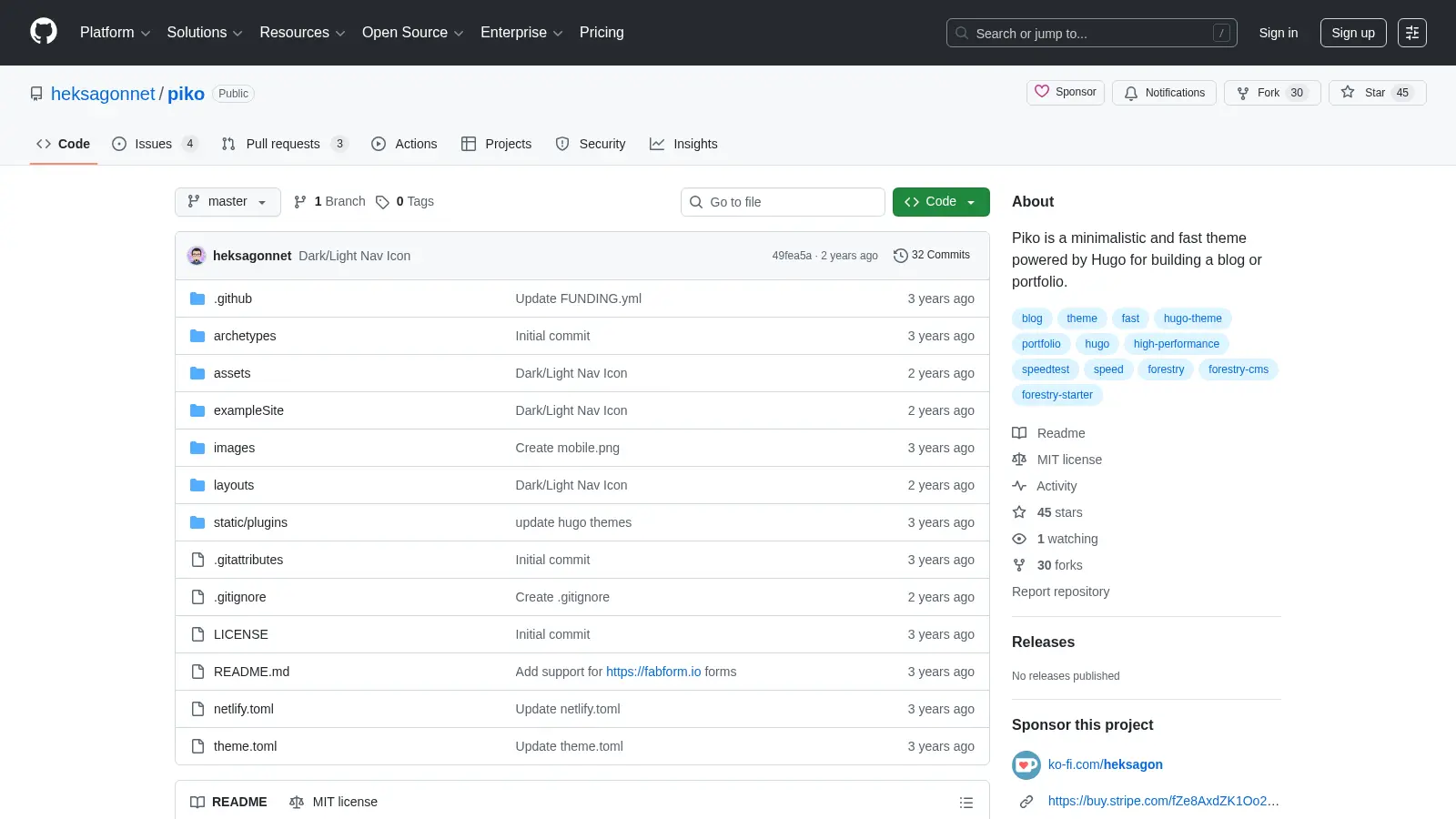Screen dimensions: 1456x819
Task: Click the file icon for theme.toml
Action: pos(197,746)
